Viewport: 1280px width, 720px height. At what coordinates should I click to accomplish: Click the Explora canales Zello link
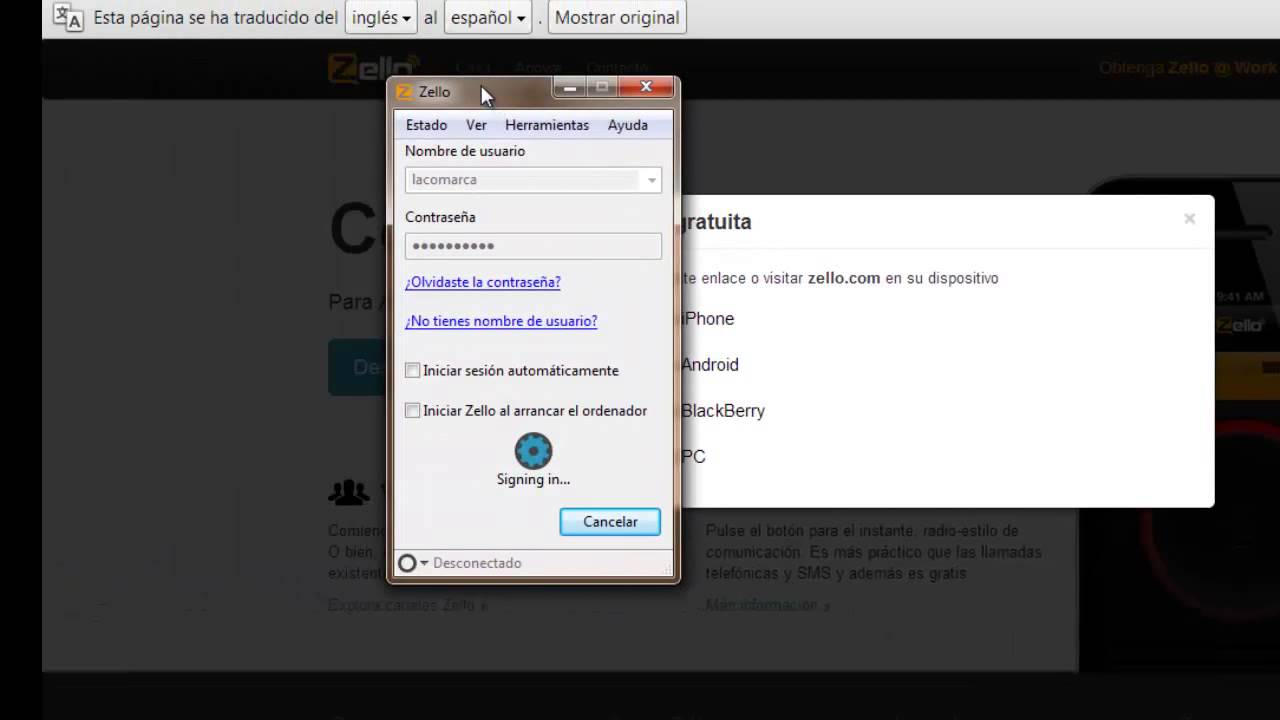coord(408,605)
